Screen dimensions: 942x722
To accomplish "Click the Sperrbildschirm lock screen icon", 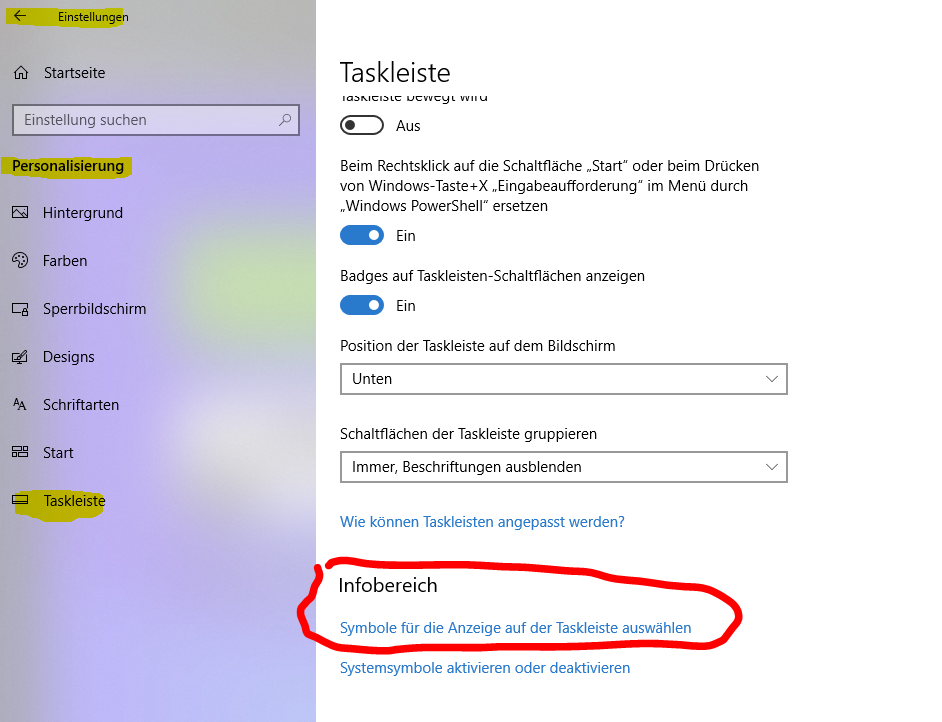I will point(20,309).
